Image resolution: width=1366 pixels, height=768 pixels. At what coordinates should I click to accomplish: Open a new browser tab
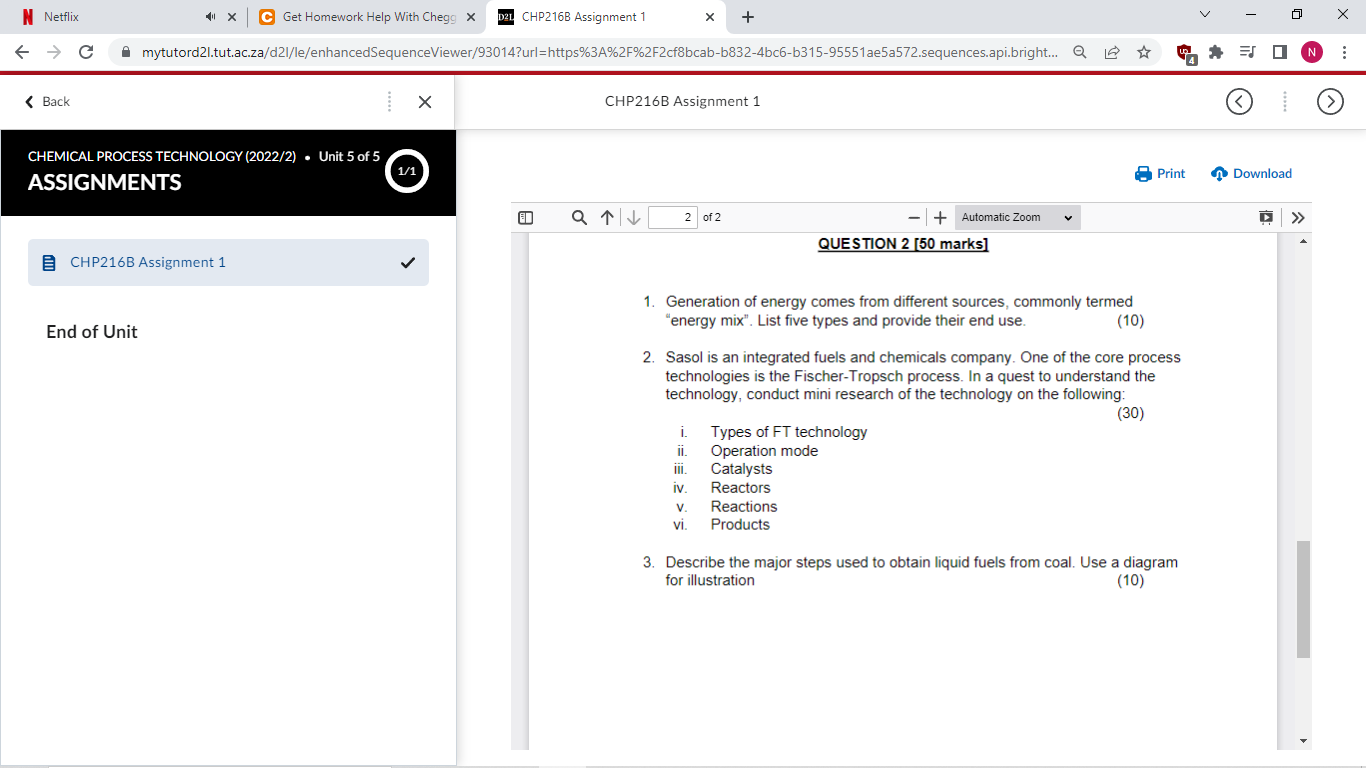(748, 17)
